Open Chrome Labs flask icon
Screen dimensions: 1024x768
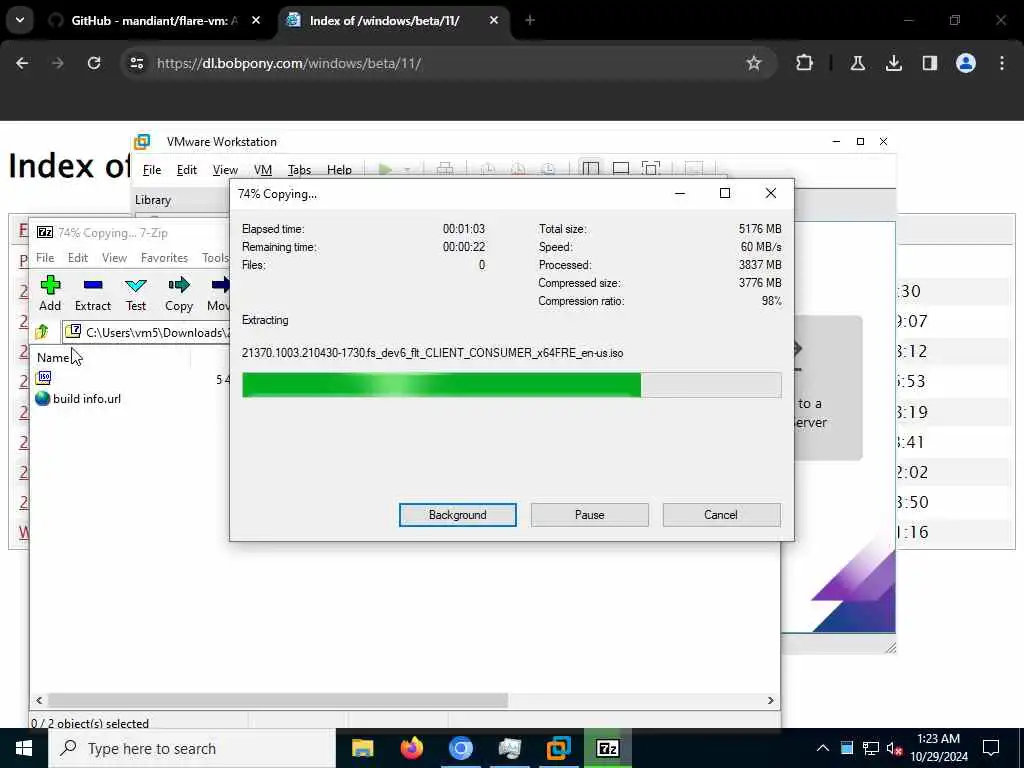coord(858,63)
